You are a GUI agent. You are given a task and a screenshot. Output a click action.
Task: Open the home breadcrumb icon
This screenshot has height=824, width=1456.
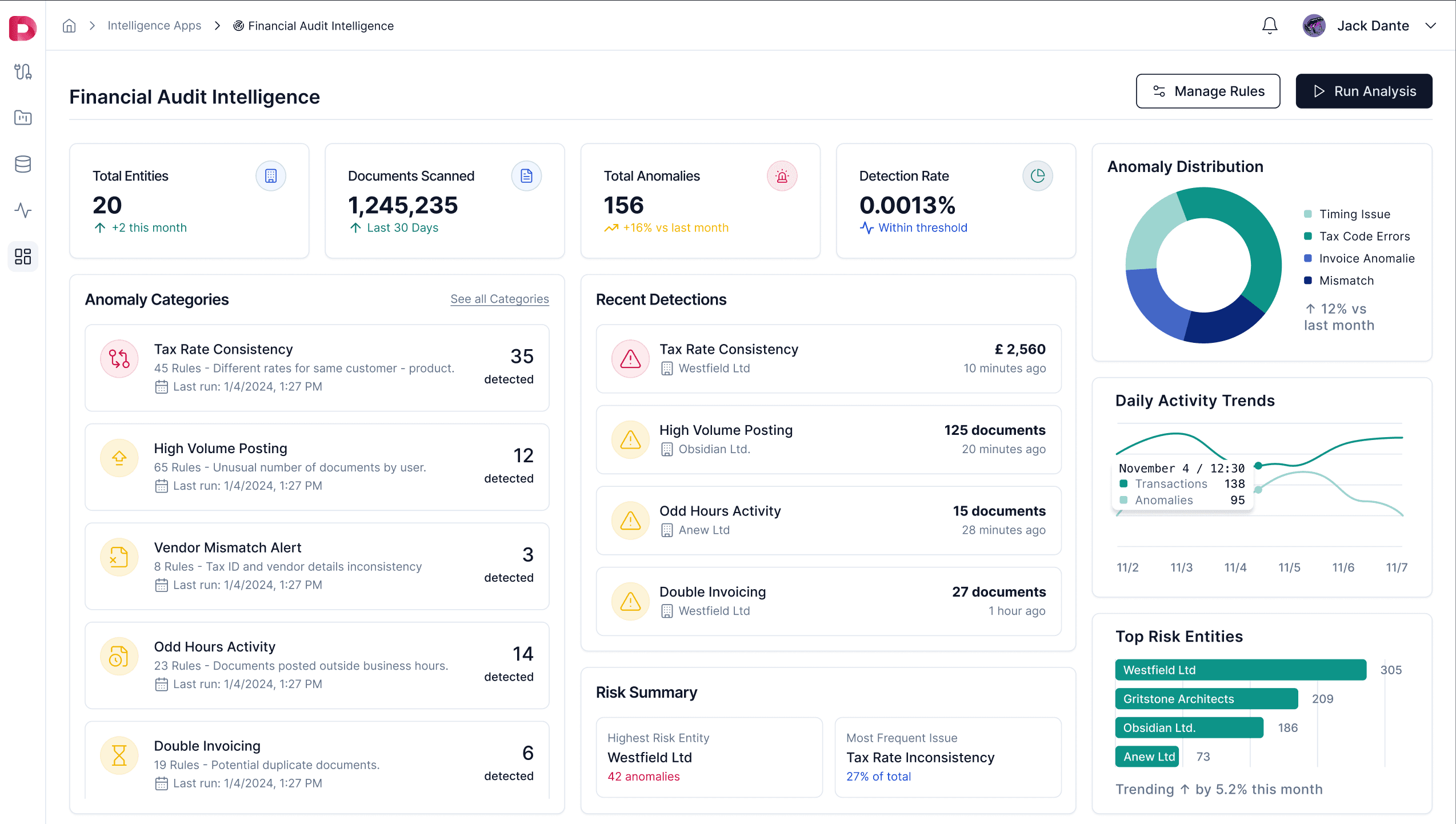tap(69, 25)
